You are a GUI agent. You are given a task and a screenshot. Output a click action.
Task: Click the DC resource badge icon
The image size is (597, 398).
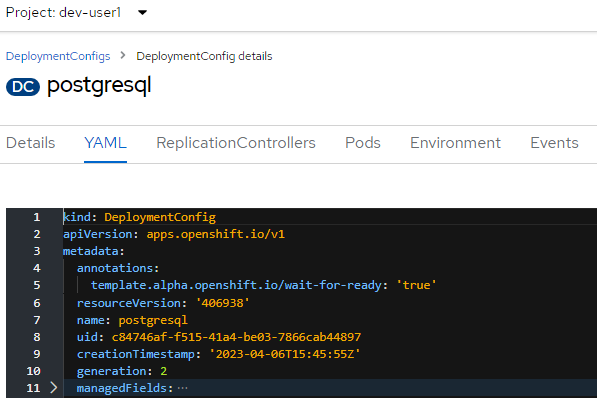pyautogui.click(x=23, y=86)
